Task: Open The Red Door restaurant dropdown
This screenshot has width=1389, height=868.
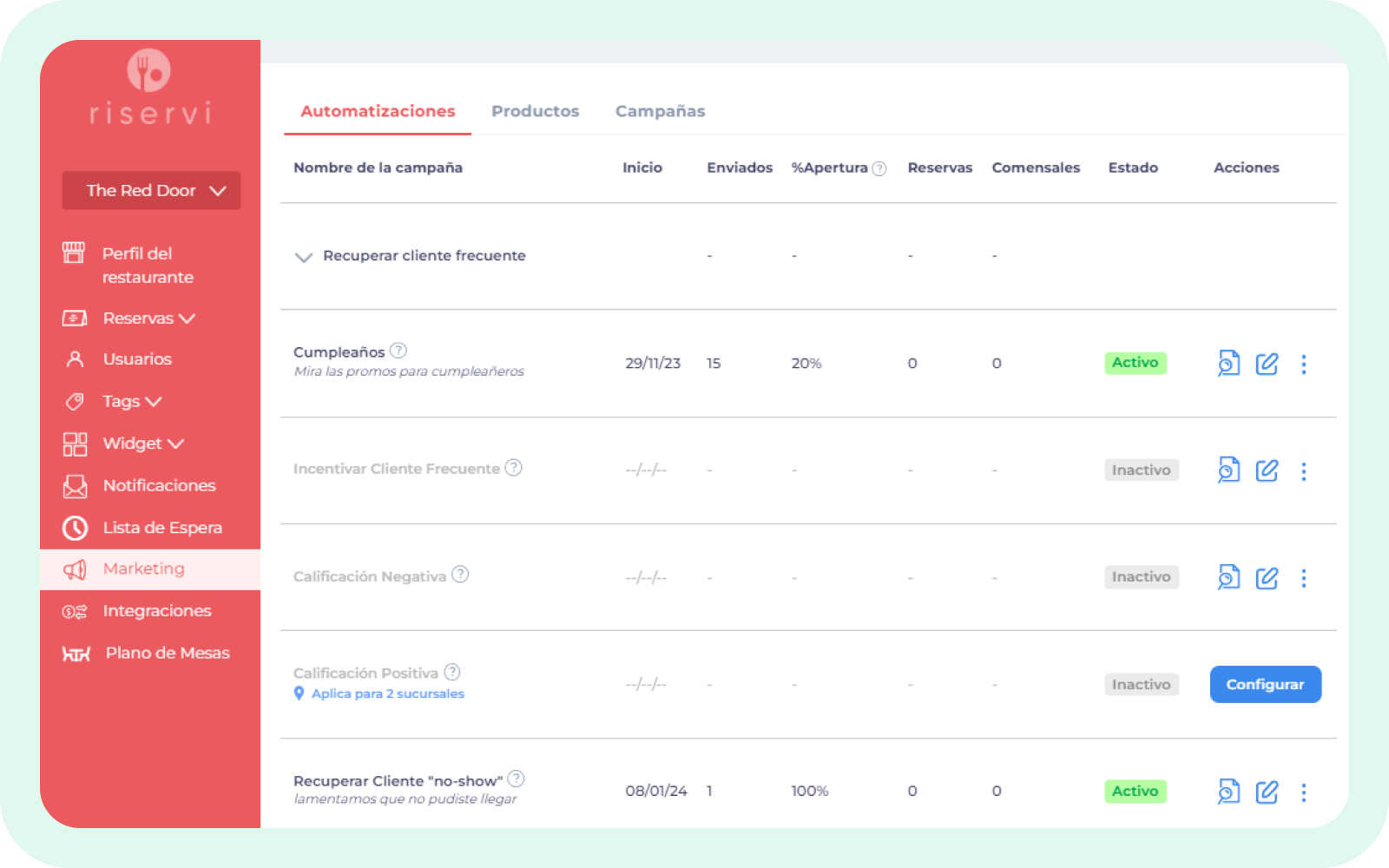Action: click(151, 190)
